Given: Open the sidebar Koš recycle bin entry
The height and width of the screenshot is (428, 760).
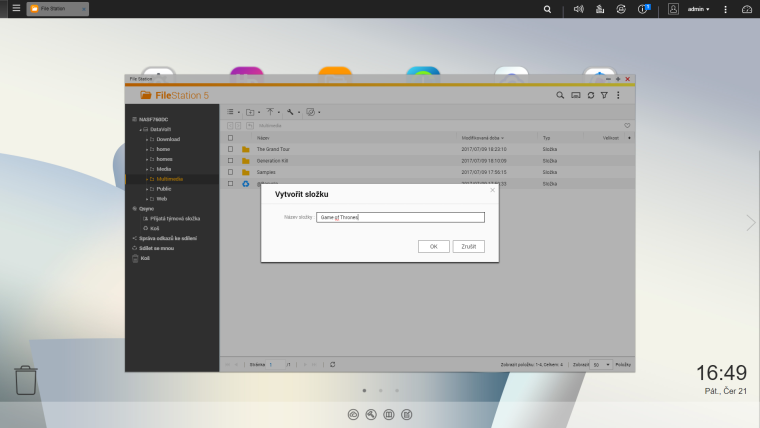Looking at the screenshot, I should click(145, 258).
